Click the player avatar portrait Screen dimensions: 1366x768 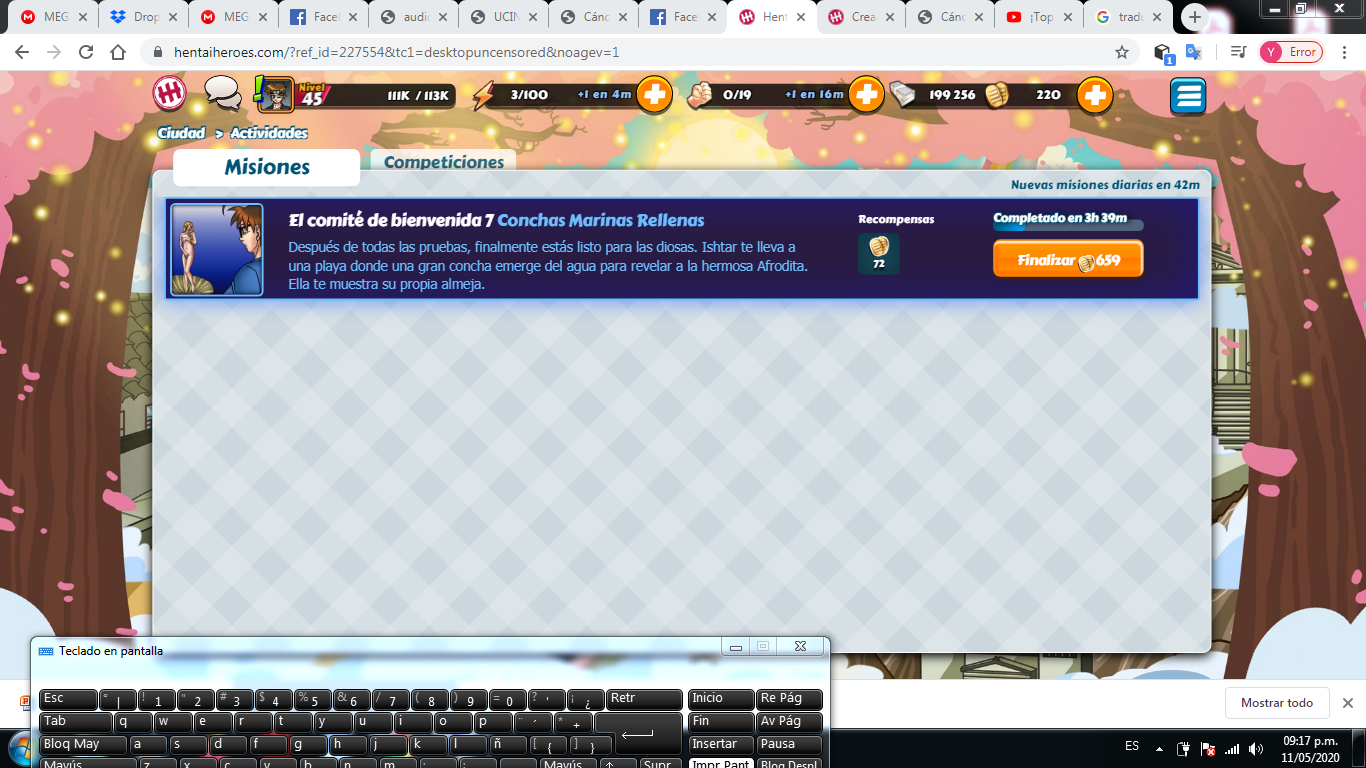coord(276,95)
